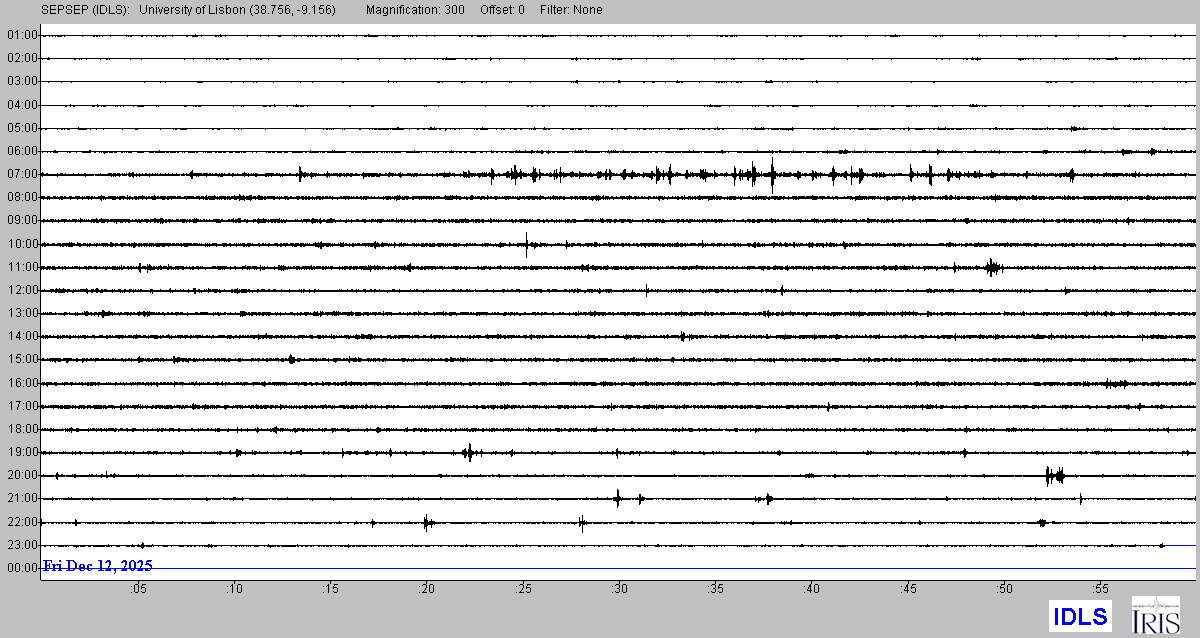Screen dimensions: 1200x638
Task: Select the 20:00 hour row label
Action: (22, 476)
